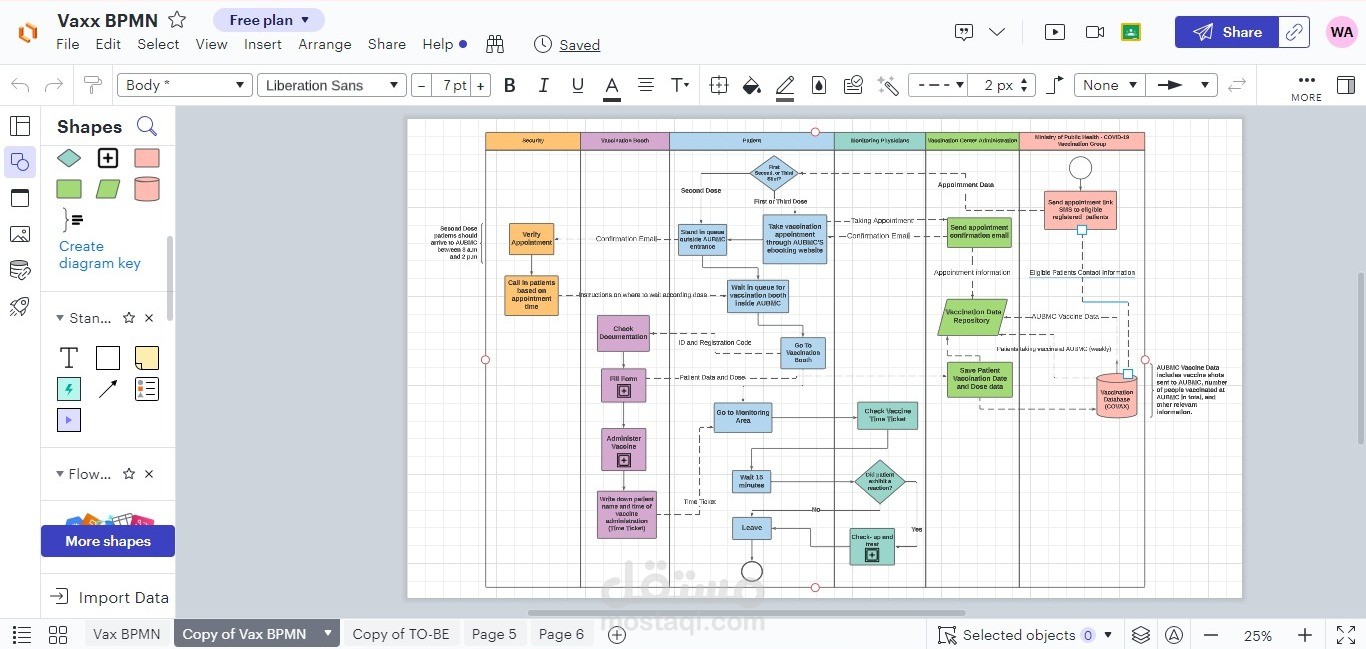Screen dimensions: 1366x649
Task: Increase font size with plus stepper
Action: click(x=481, y=85)
